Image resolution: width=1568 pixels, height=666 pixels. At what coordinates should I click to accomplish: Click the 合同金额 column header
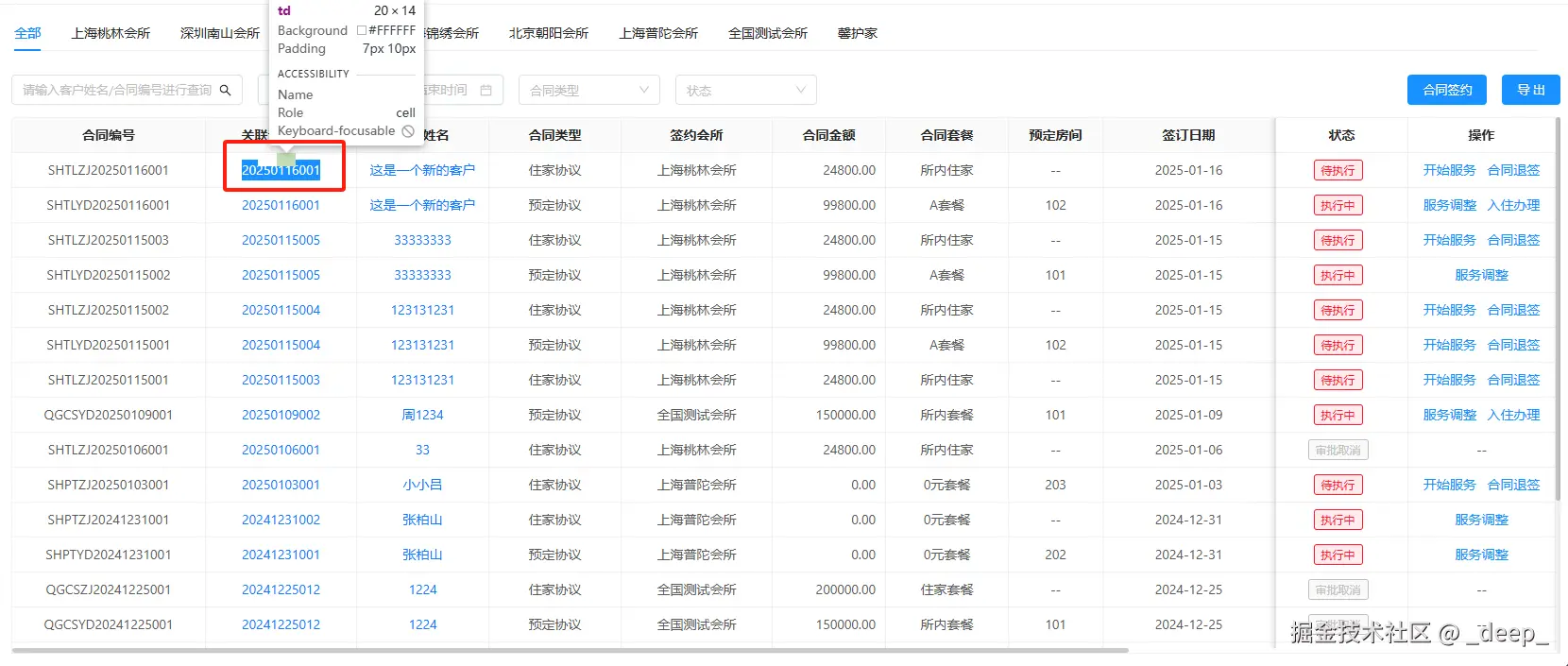pyautogui.click(x=828, y=135)
